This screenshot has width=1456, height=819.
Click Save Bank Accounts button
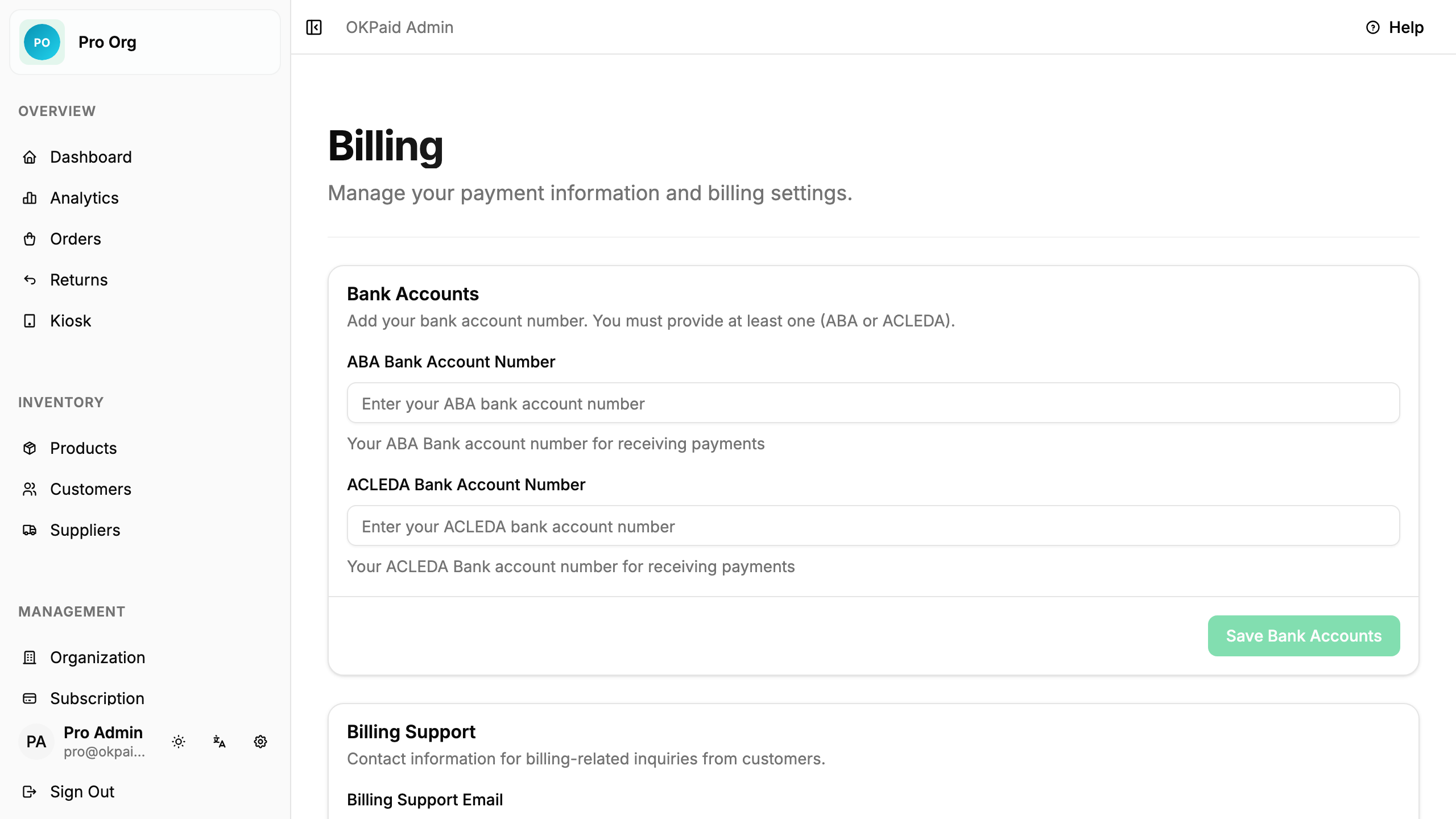(1304, 636)
